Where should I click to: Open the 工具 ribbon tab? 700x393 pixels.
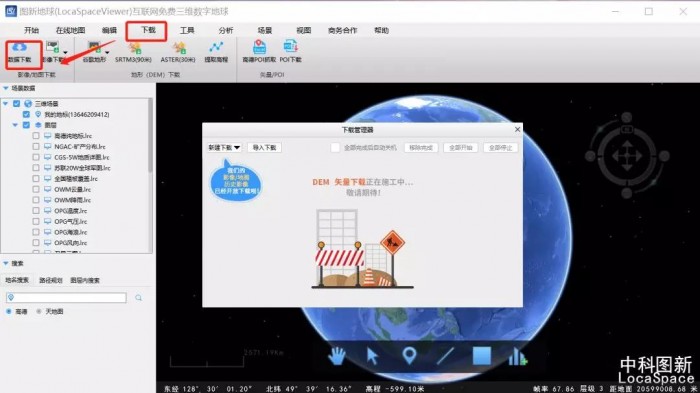pyautogui.click(x=187, y=30)
